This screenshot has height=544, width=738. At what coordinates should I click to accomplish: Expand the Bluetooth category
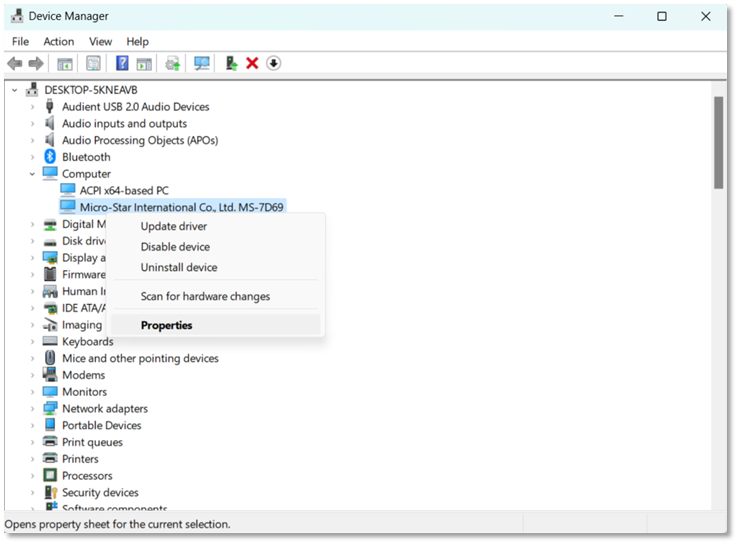click(32, 157)
